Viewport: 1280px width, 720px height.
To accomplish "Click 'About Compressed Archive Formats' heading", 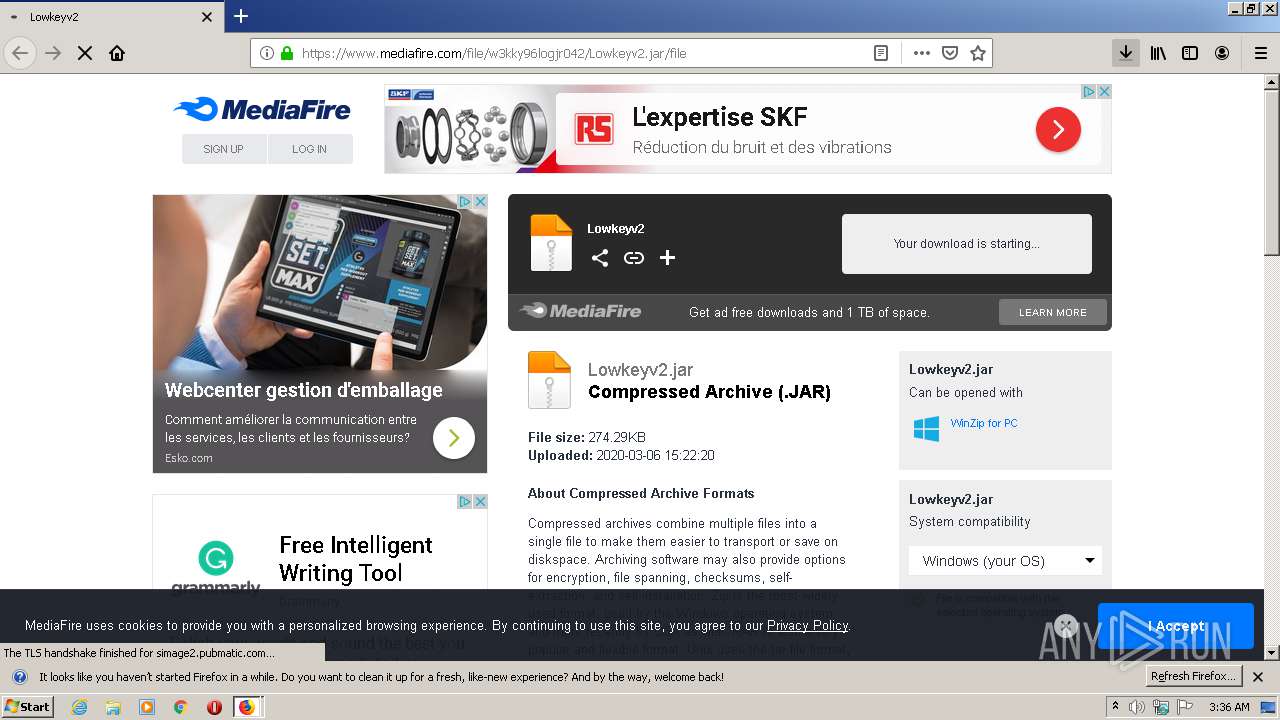I will (641, 493).
